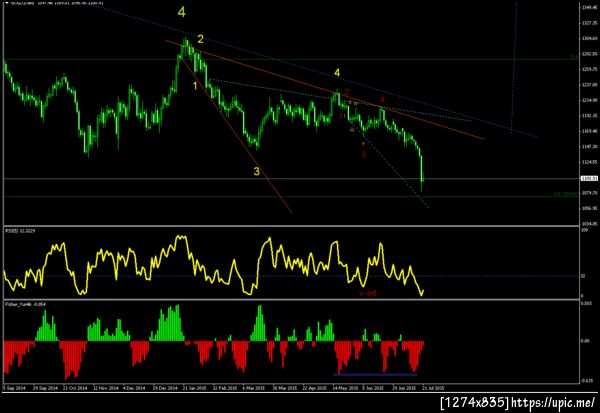Screen dimensions: 600x413
Task: Click the 1304.60 price axis label
Action: pos(589,38)
